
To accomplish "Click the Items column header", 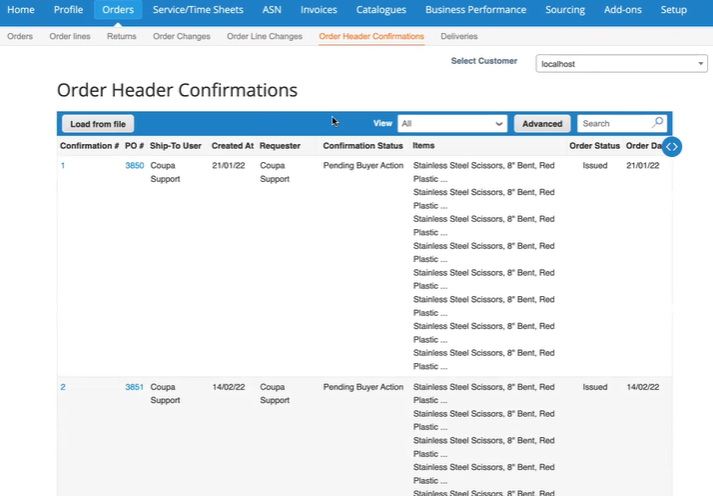I will (x=423, y=145).
